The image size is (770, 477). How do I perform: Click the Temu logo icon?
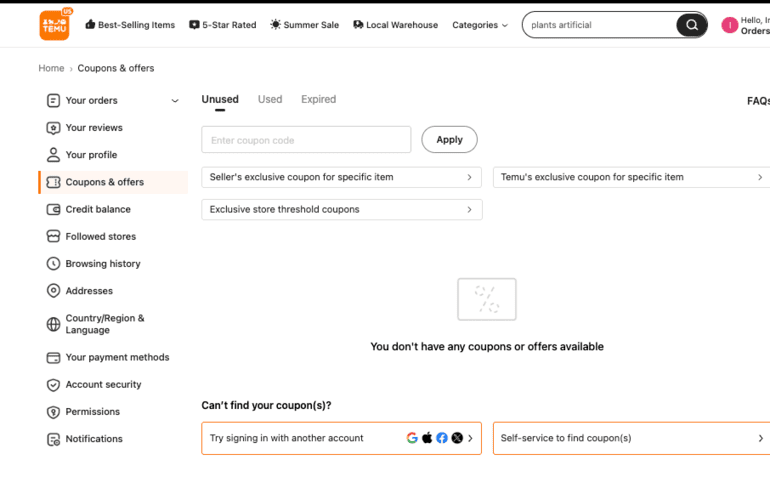(x=55, y=25)
